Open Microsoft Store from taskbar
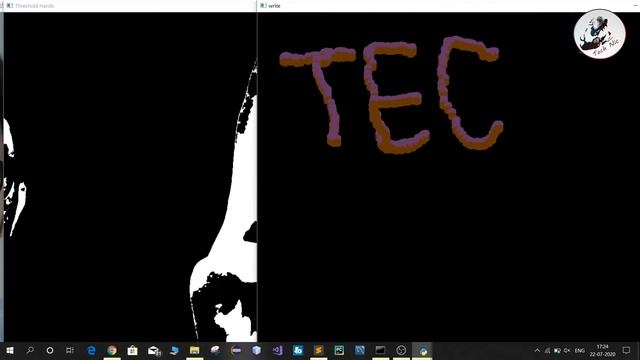Screen dimensions: 640x360 132,350
